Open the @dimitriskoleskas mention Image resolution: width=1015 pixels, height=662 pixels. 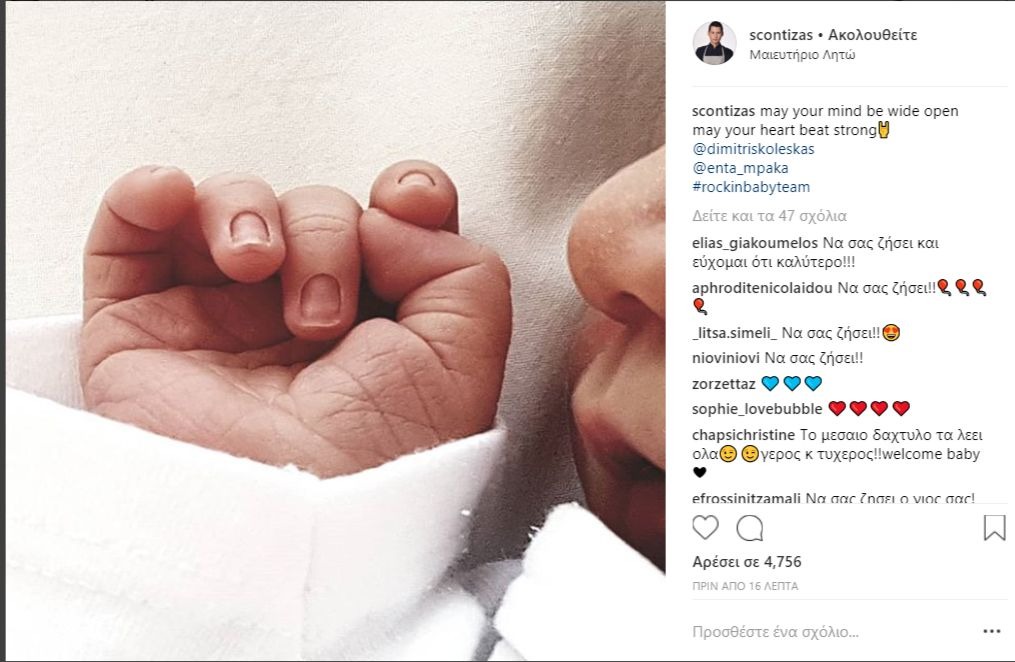pyautogui.click(x=753, y=149)
